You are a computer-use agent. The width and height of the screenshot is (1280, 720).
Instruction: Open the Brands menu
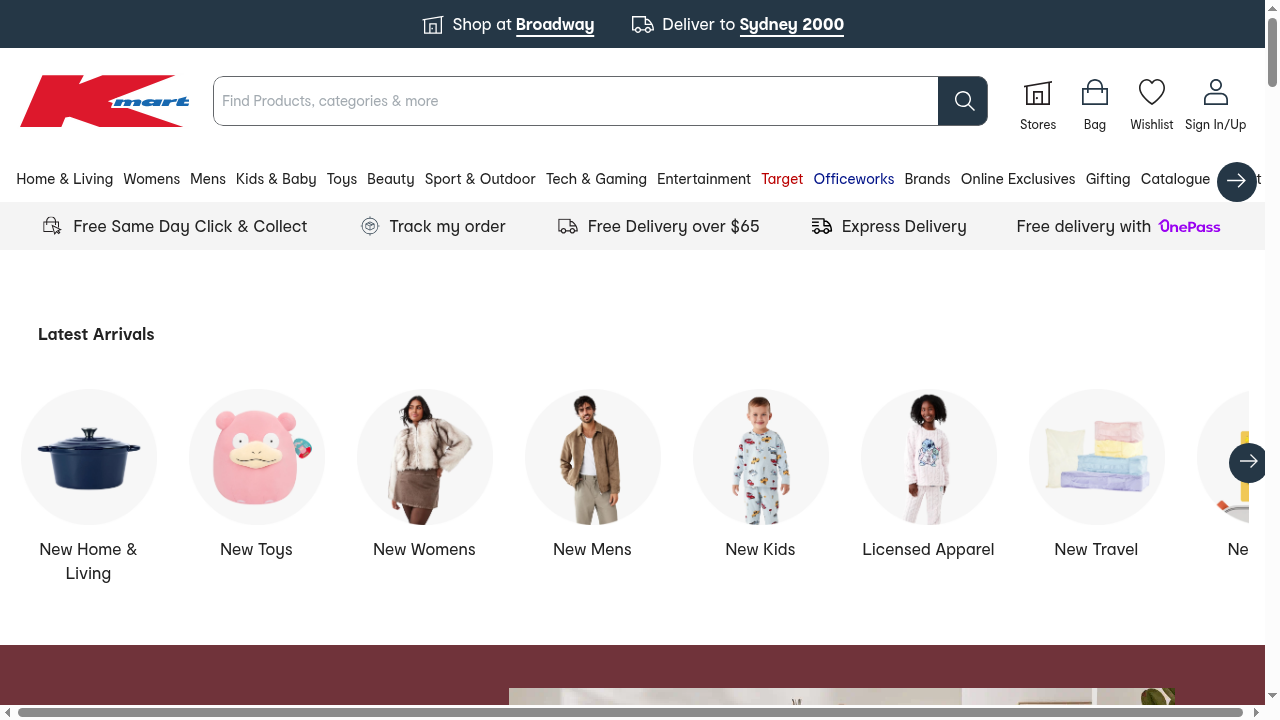tap(927, 179)
